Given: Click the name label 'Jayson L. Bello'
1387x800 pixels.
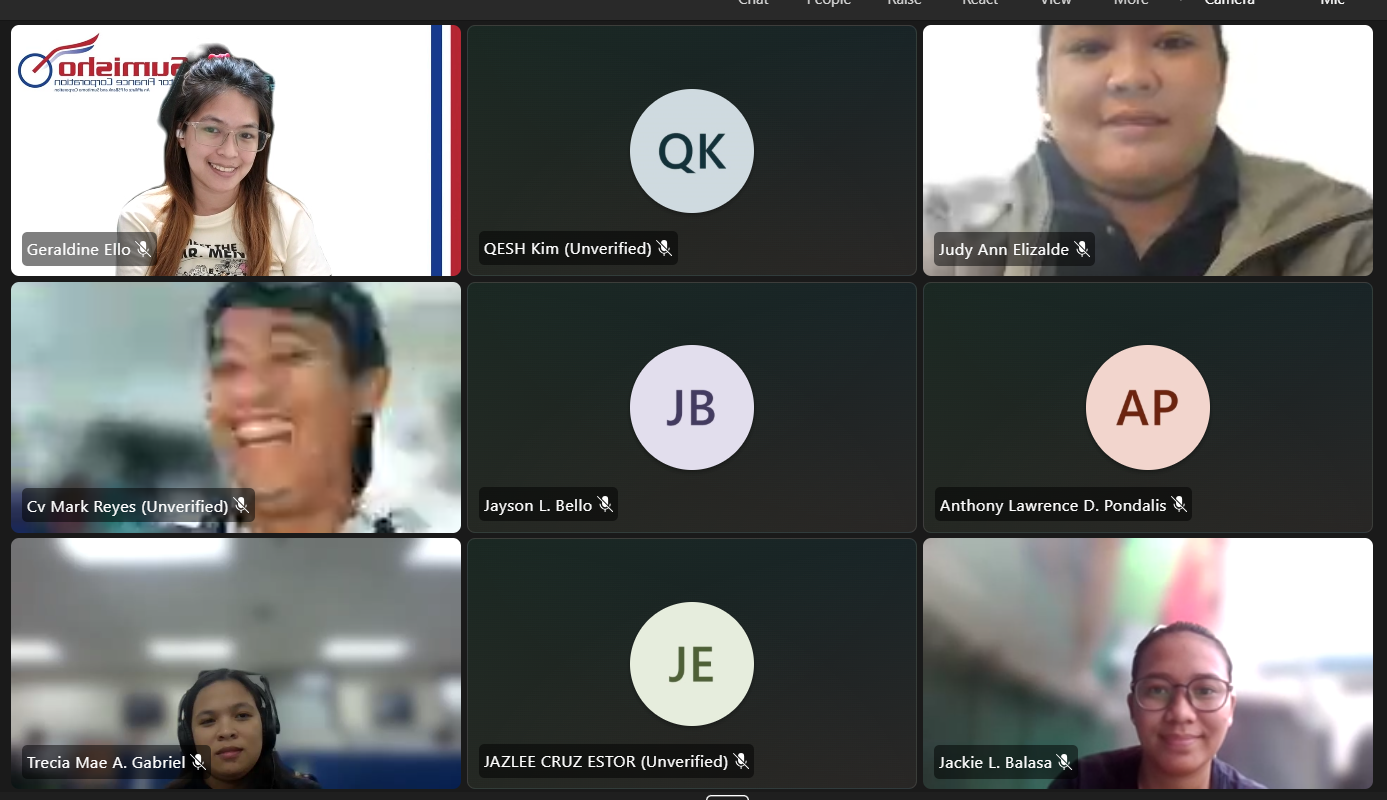Looking at the screenshot, I should [538, 505].
